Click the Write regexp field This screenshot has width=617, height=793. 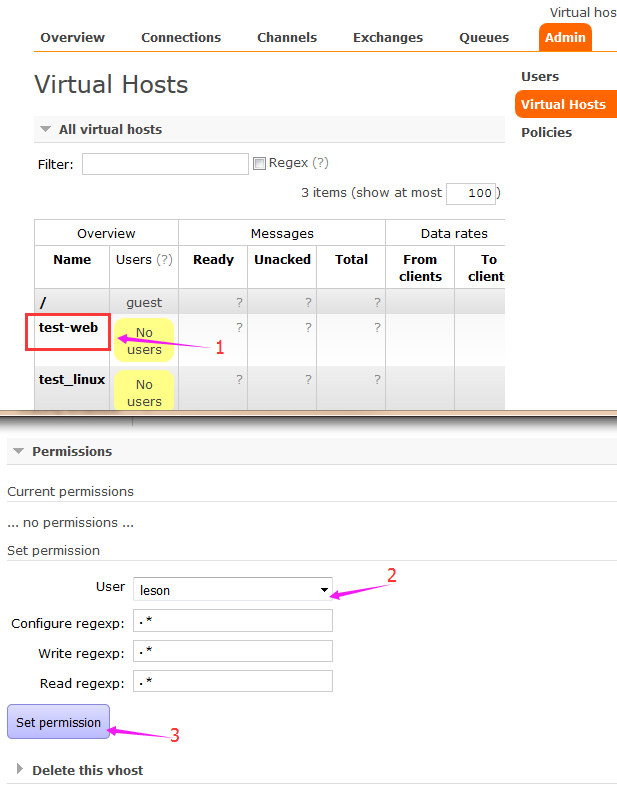(233, 651)
